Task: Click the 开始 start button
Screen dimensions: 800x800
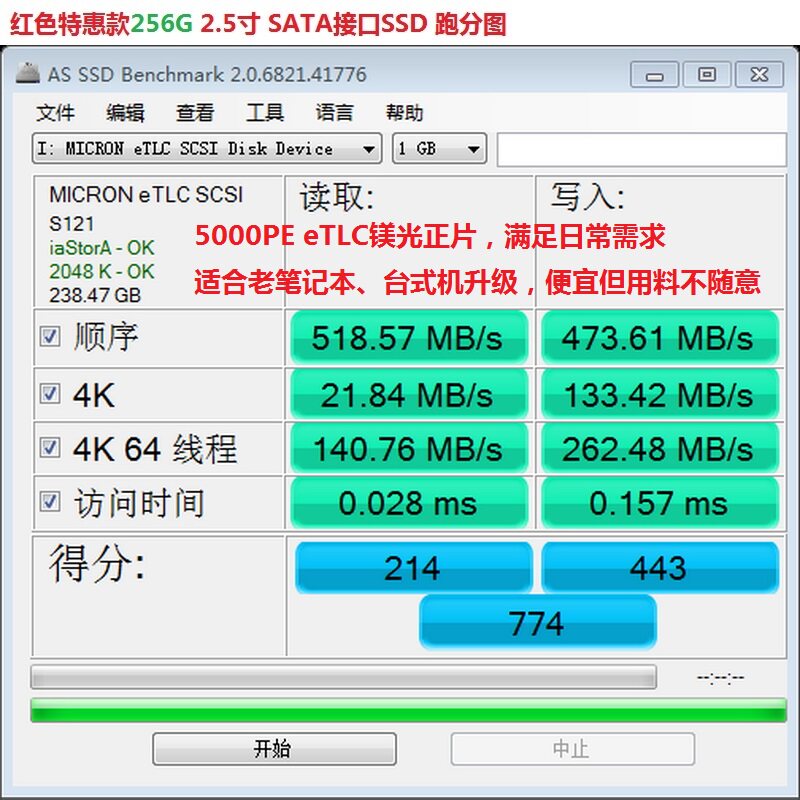Action: tap(274, 748)
